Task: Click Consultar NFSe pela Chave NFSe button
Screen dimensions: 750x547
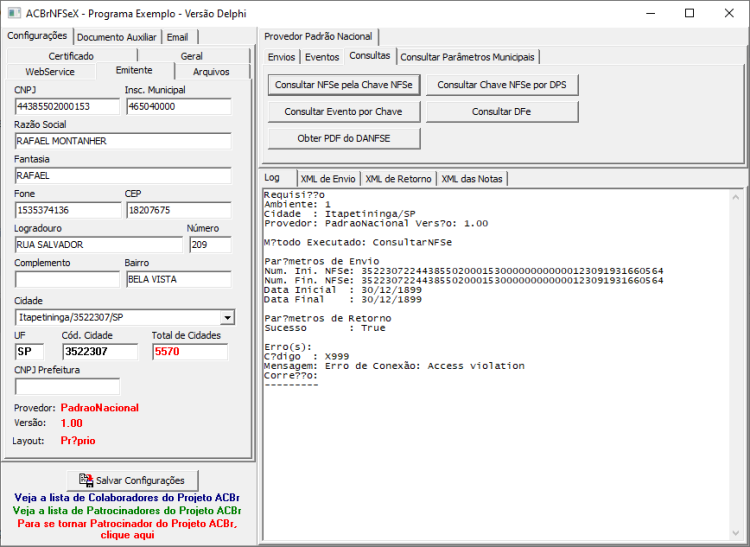Action: [344, 85]
